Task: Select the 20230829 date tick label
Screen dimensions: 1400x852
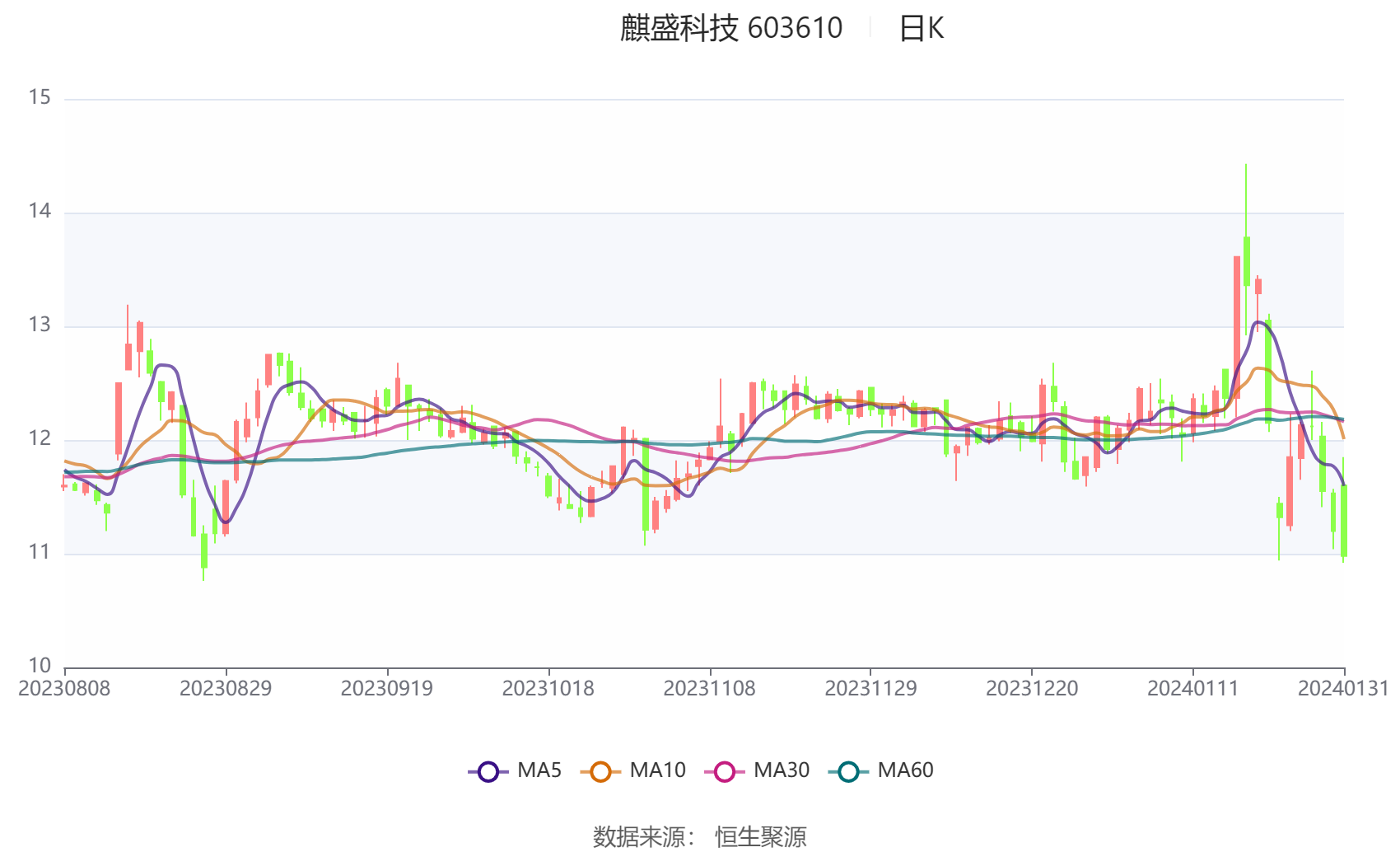Action: [226, 689]
